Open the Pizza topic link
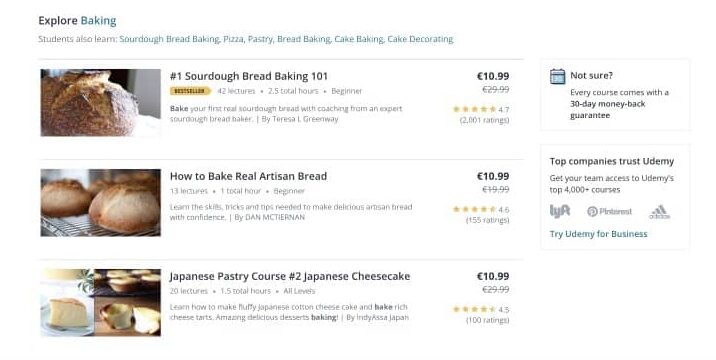The width and height of the screenshot is (716, 360). click(233, 39)
